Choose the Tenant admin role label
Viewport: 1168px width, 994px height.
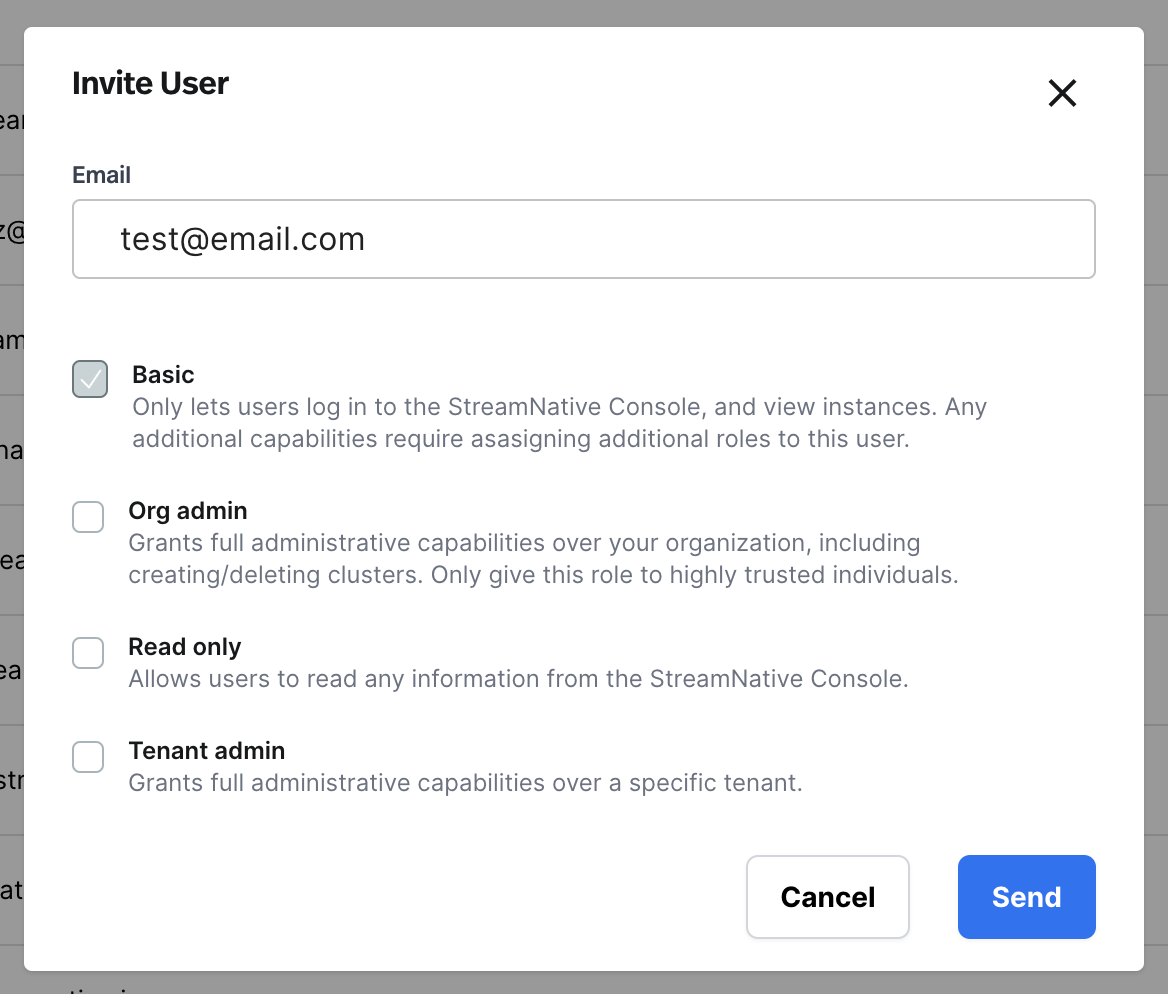click(207, 751)
